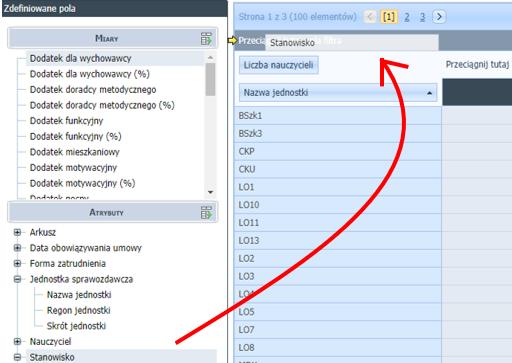This screenshot has width=512, height=363.
Task: Click the LO5 row header
Action: click(338, 312)
